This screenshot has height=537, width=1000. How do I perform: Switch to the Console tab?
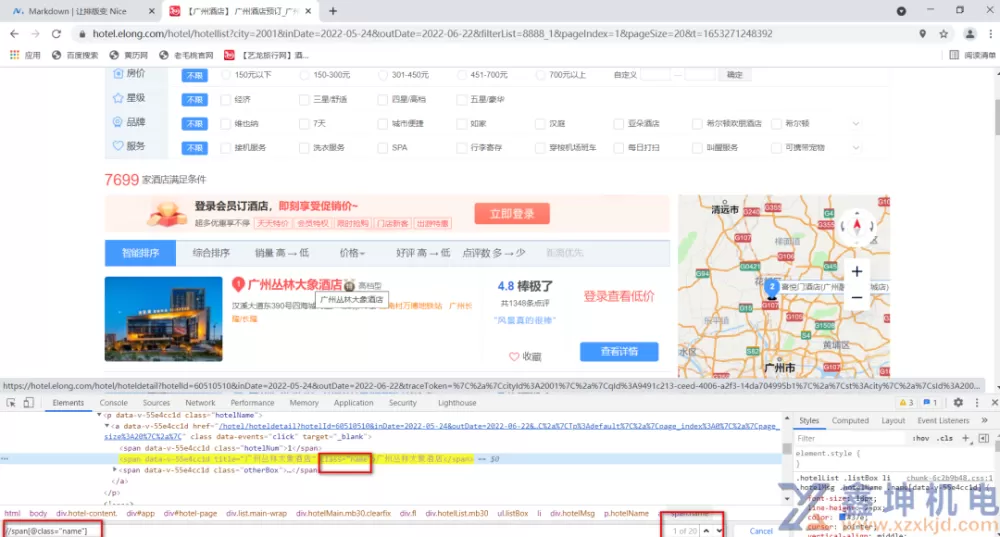114,403
